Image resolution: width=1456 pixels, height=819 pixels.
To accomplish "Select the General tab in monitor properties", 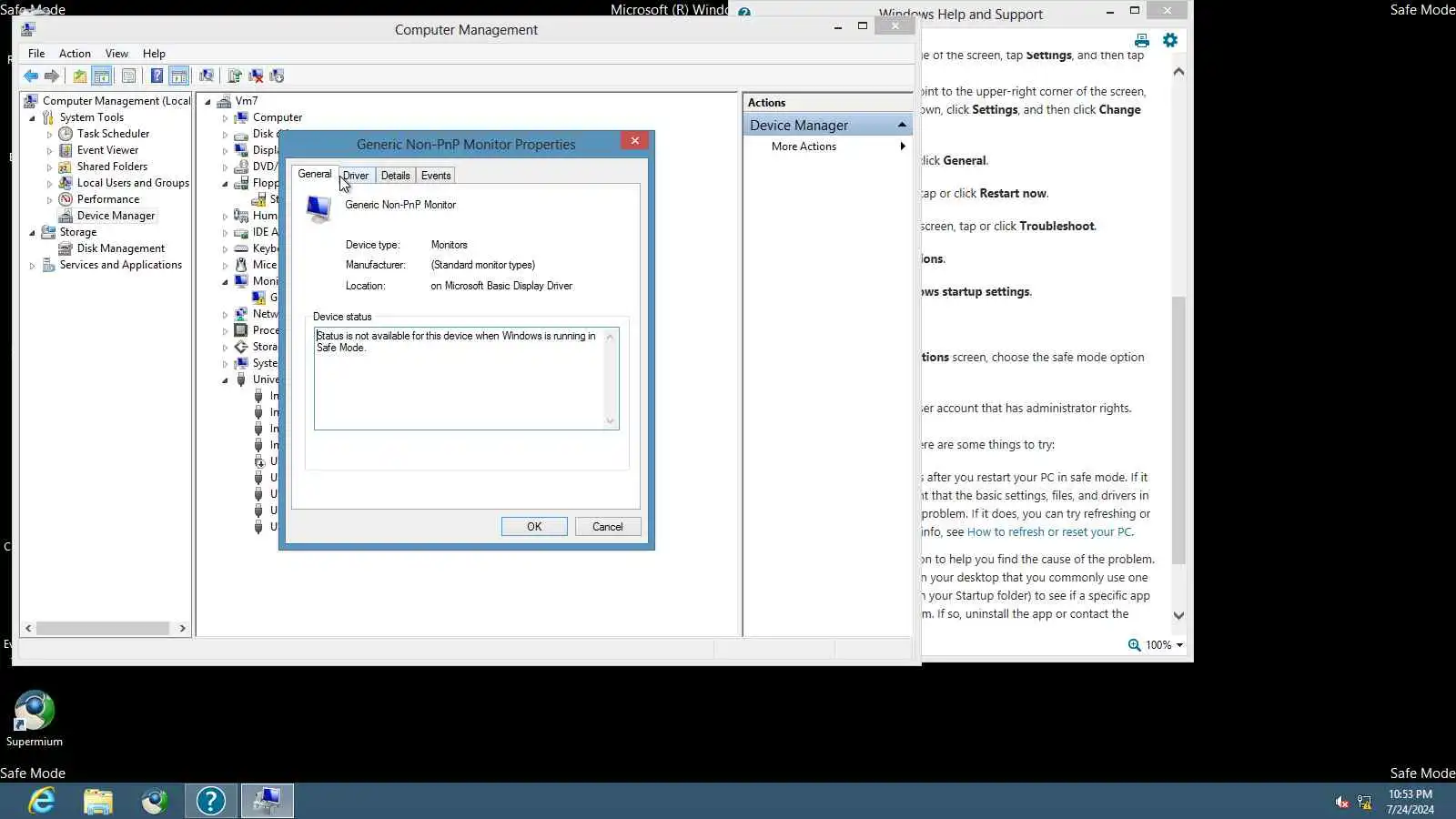I will coord(315,174).
